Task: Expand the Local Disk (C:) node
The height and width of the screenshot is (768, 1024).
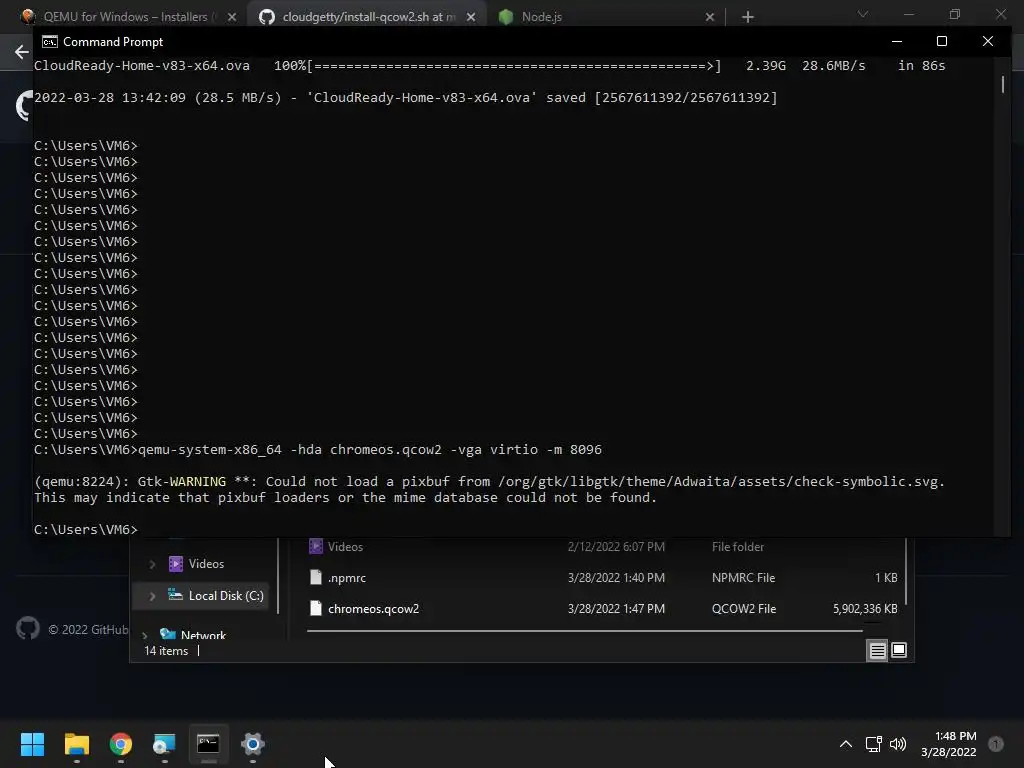Action: pos(152,596)
